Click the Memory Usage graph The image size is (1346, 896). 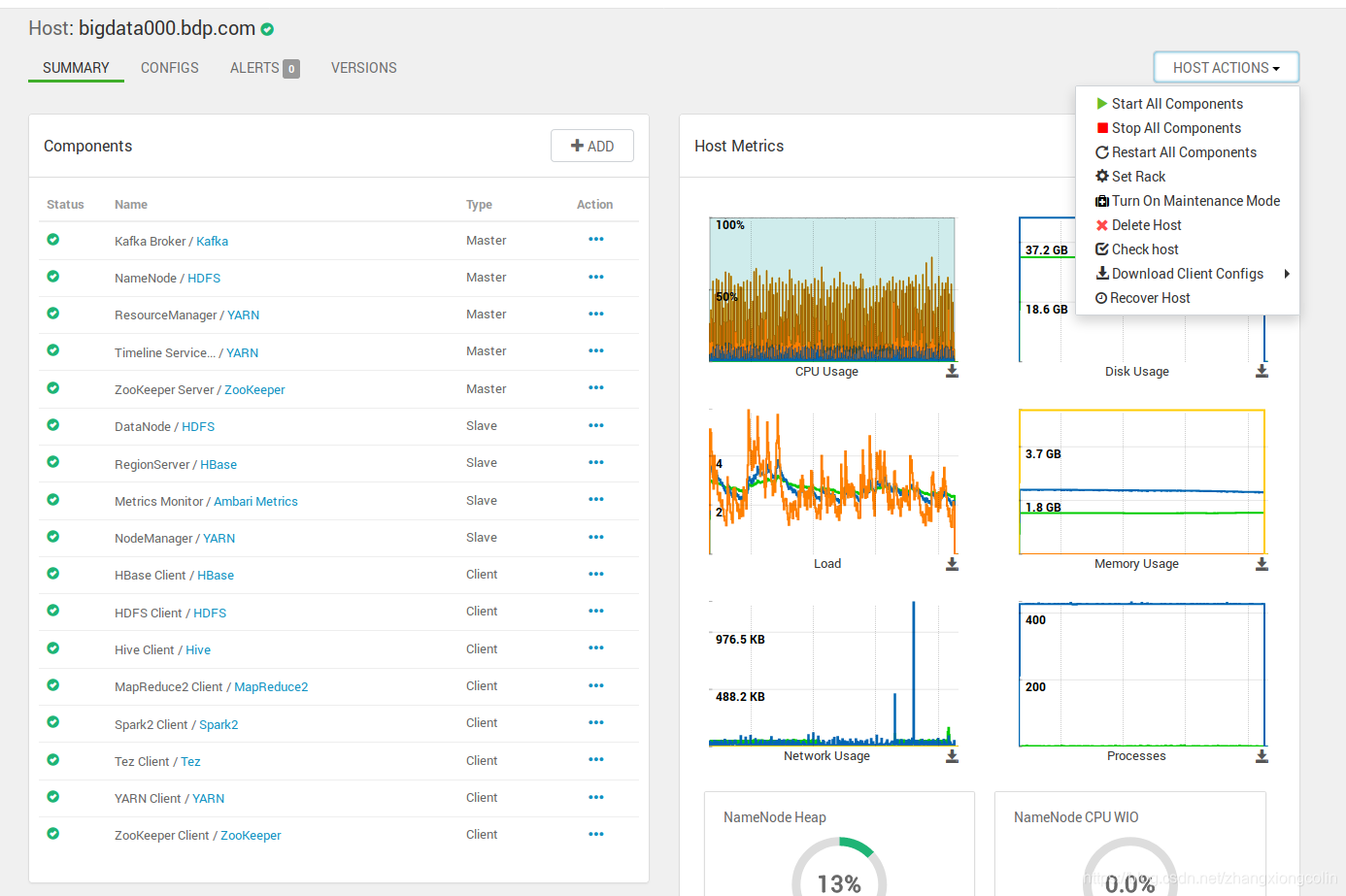pos(1142,481)
